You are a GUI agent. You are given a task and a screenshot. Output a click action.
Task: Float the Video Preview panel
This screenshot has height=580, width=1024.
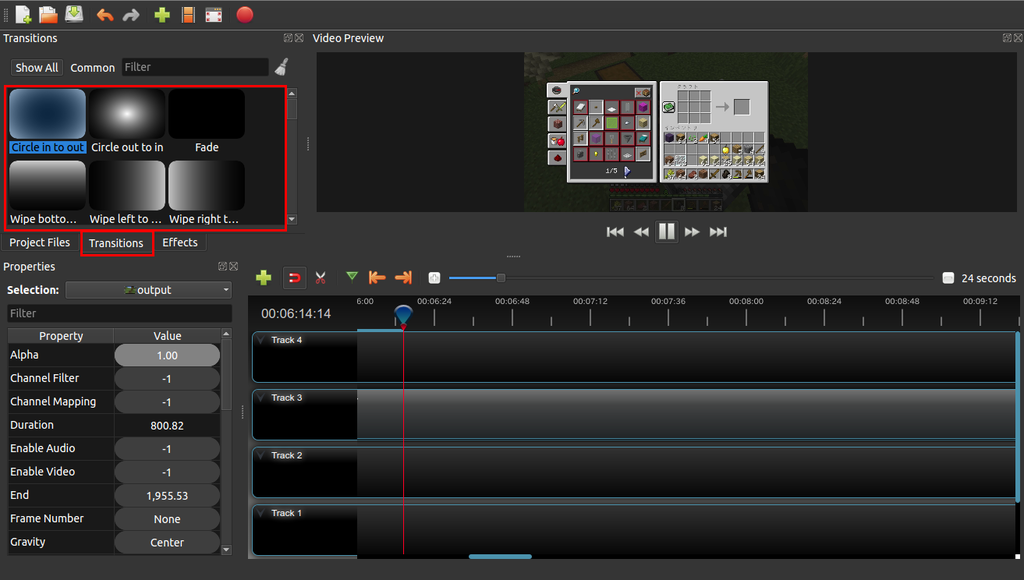1007,38
